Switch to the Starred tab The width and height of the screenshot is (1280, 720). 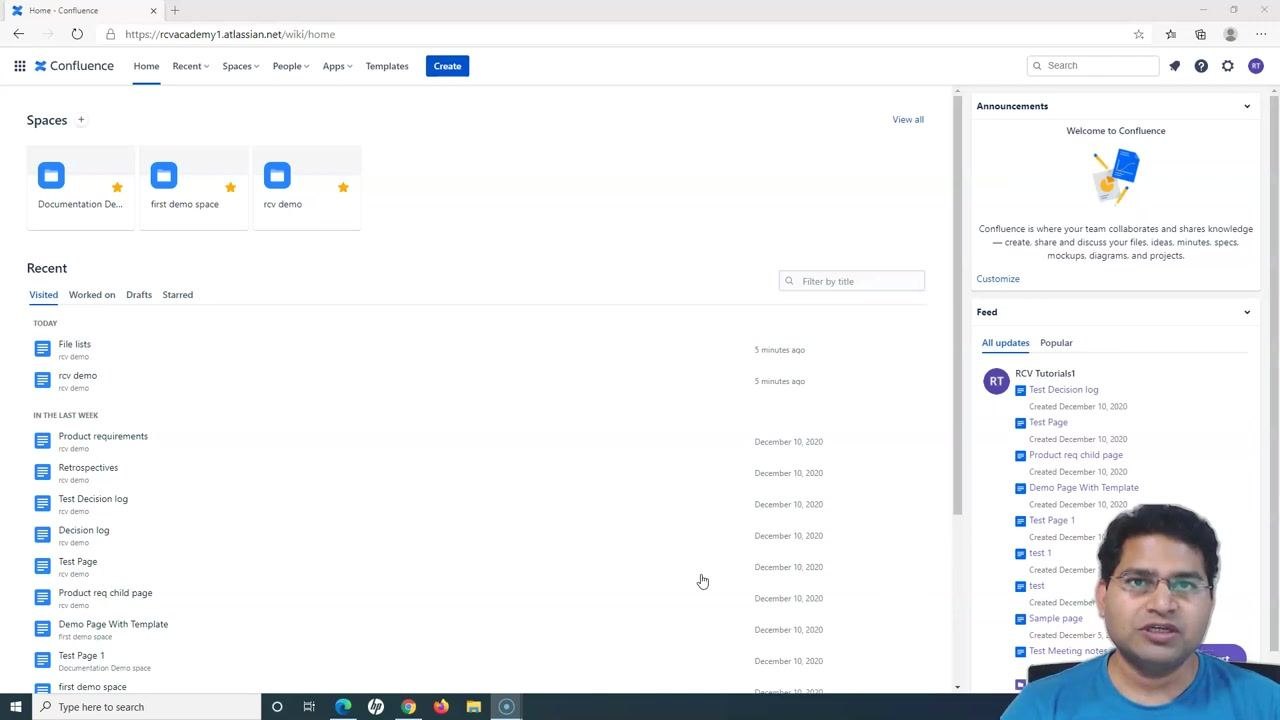[178, 295]
